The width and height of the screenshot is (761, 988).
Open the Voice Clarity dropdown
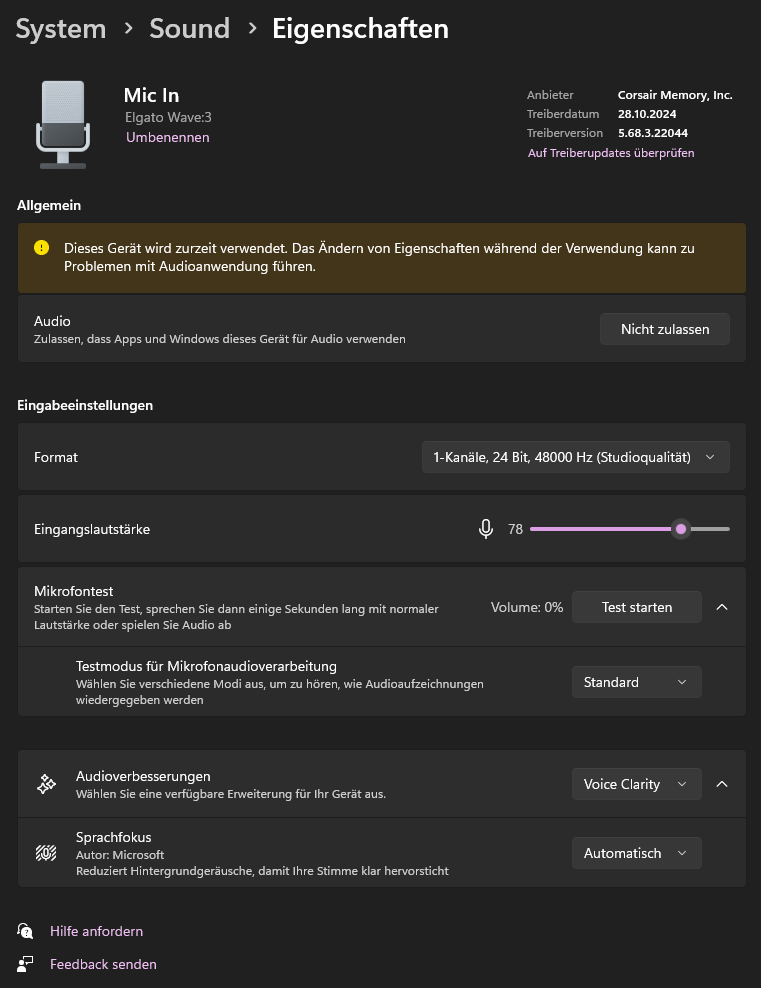coord(636,784)
